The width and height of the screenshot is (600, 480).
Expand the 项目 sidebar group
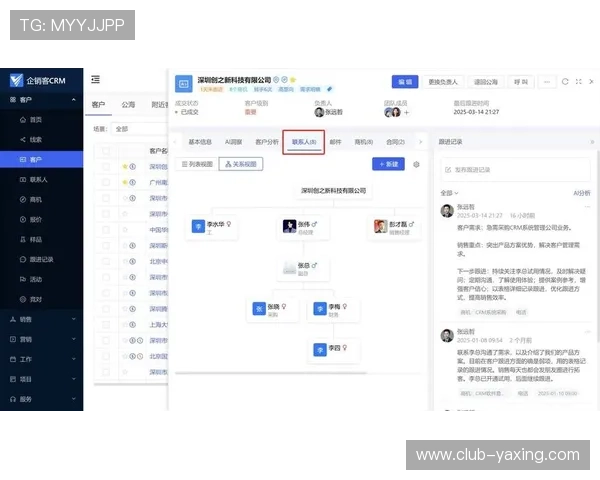coord(73,379)
